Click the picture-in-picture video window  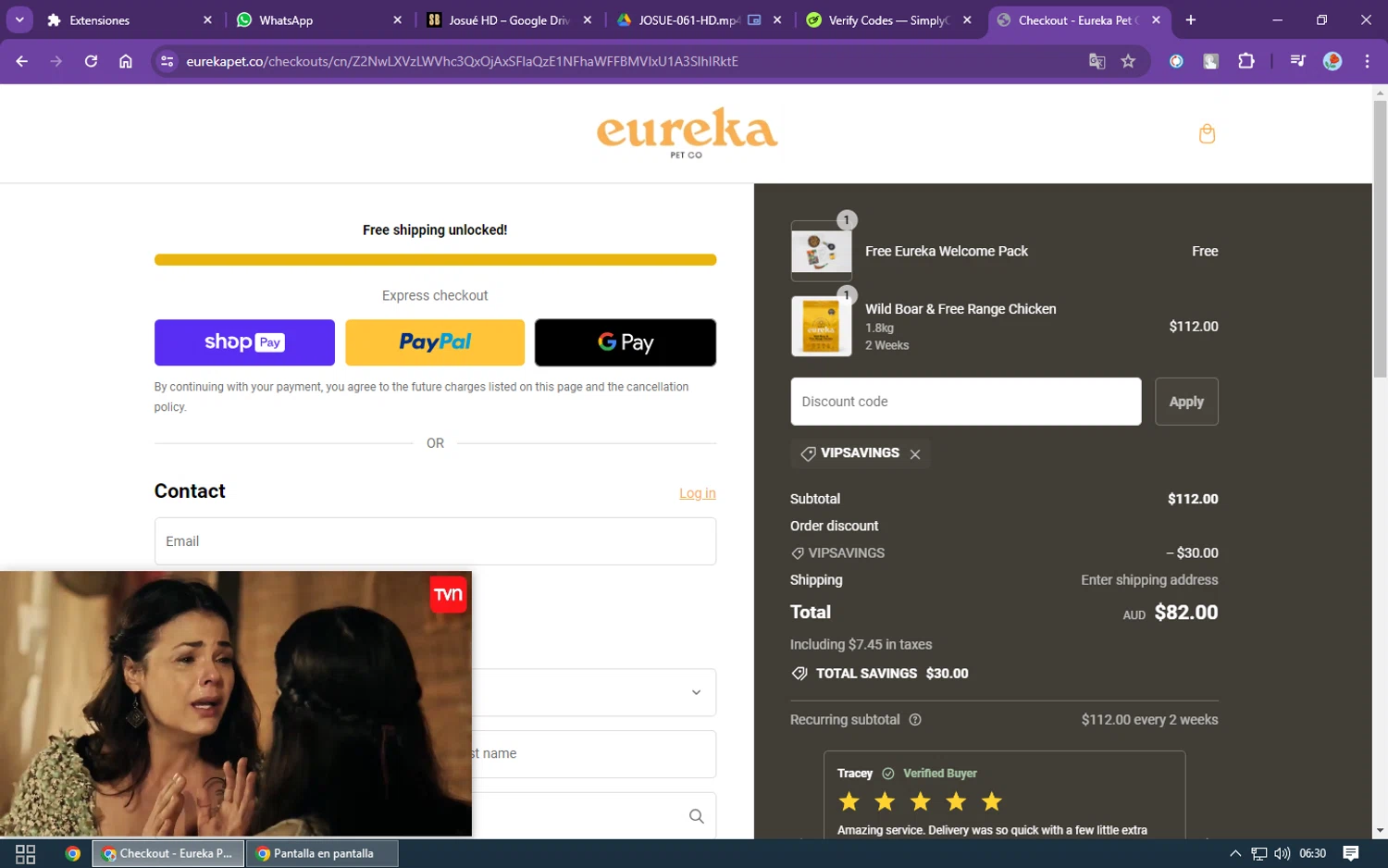coord(236,703)
